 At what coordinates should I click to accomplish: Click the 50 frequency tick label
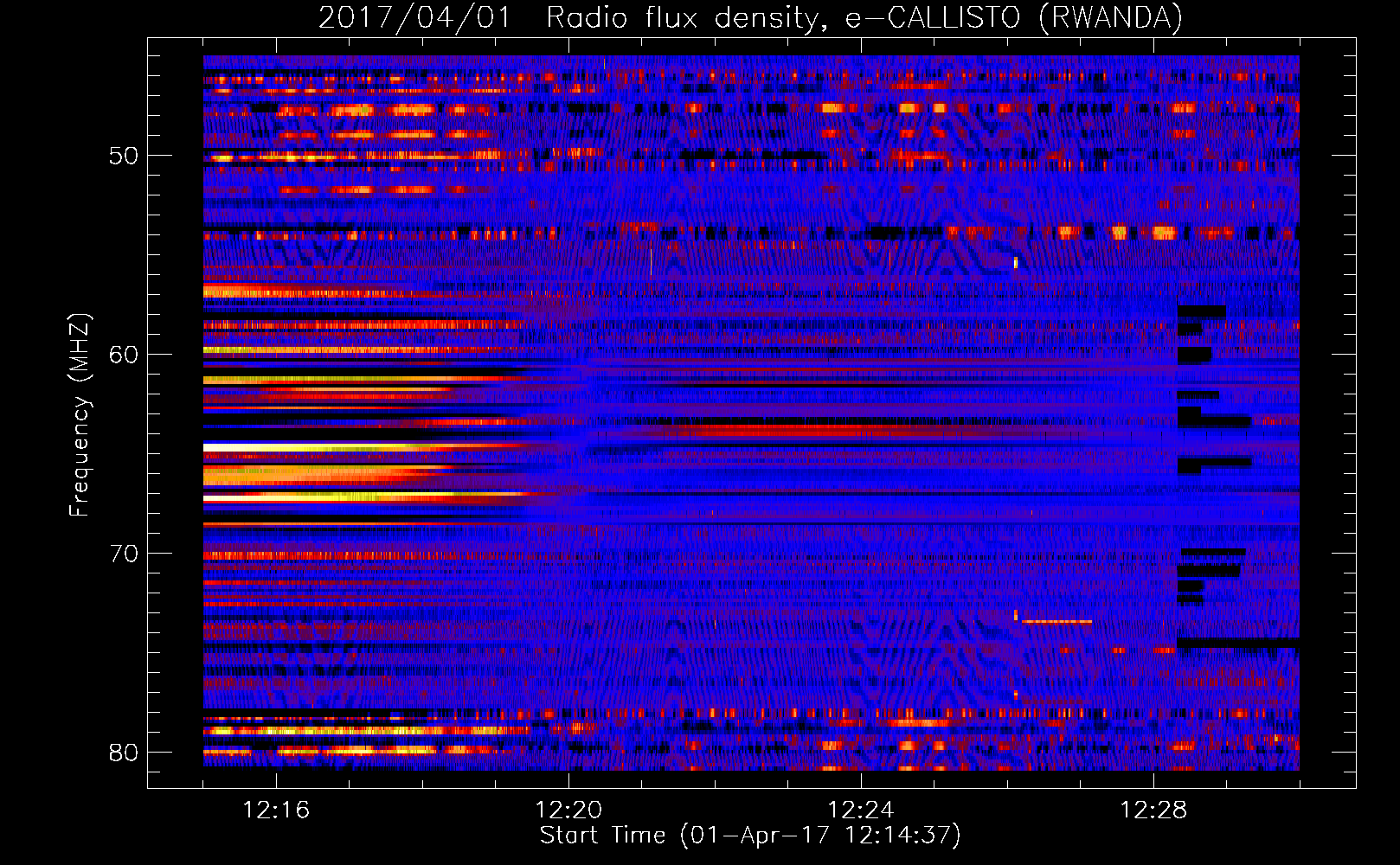(x=124, y=157)
